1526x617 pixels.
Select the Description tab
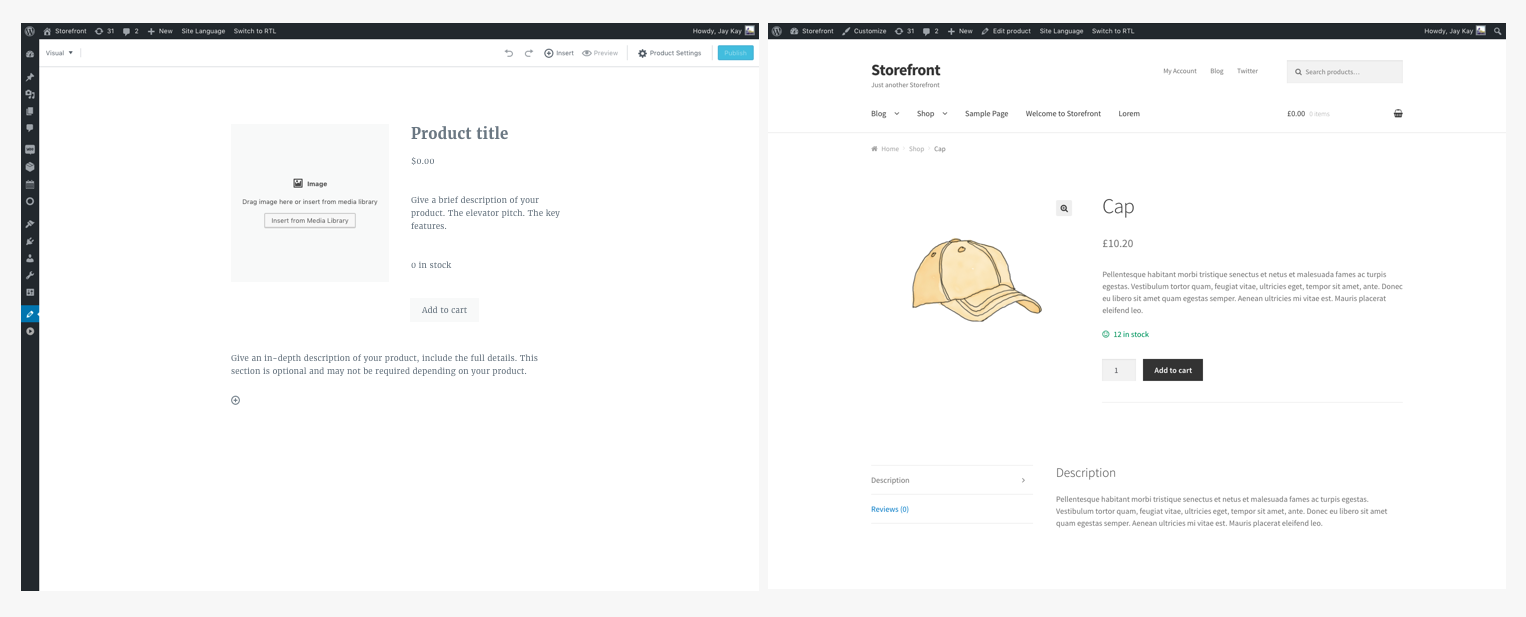[x=891, y=480]
